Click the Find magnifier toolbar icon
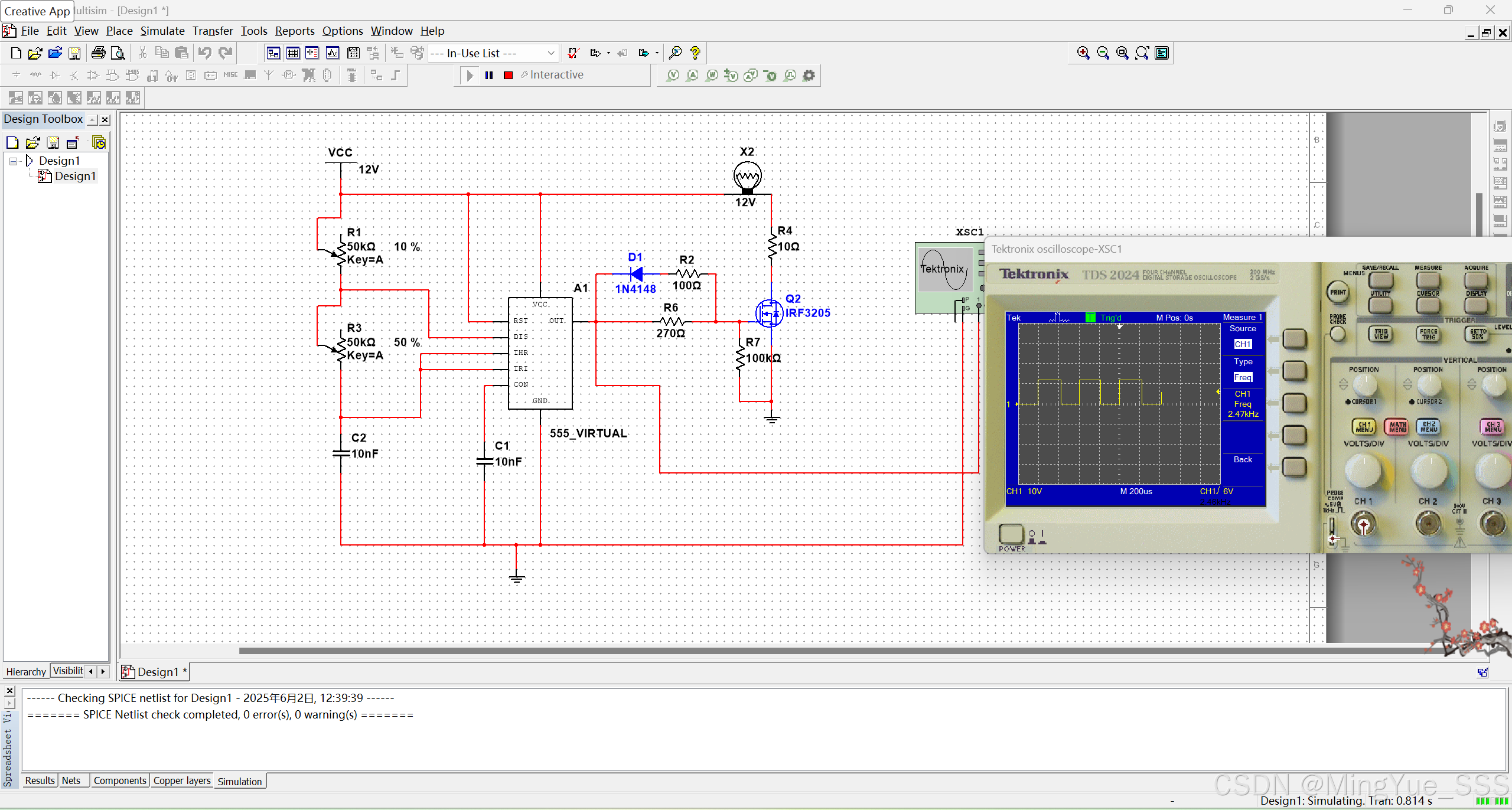 pyautogui.click(x=675, y=53)
